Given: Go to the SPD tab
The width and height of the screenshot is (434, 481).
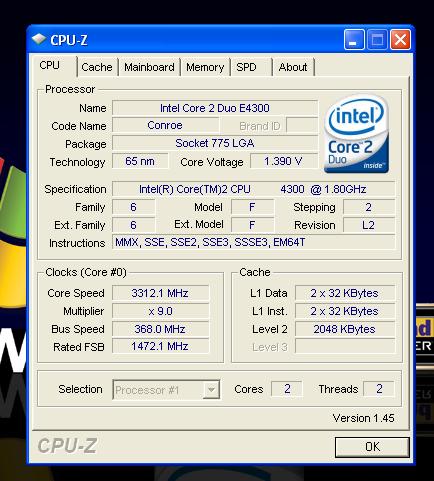Looking at the screenshot, I should [x=251, y=67].
